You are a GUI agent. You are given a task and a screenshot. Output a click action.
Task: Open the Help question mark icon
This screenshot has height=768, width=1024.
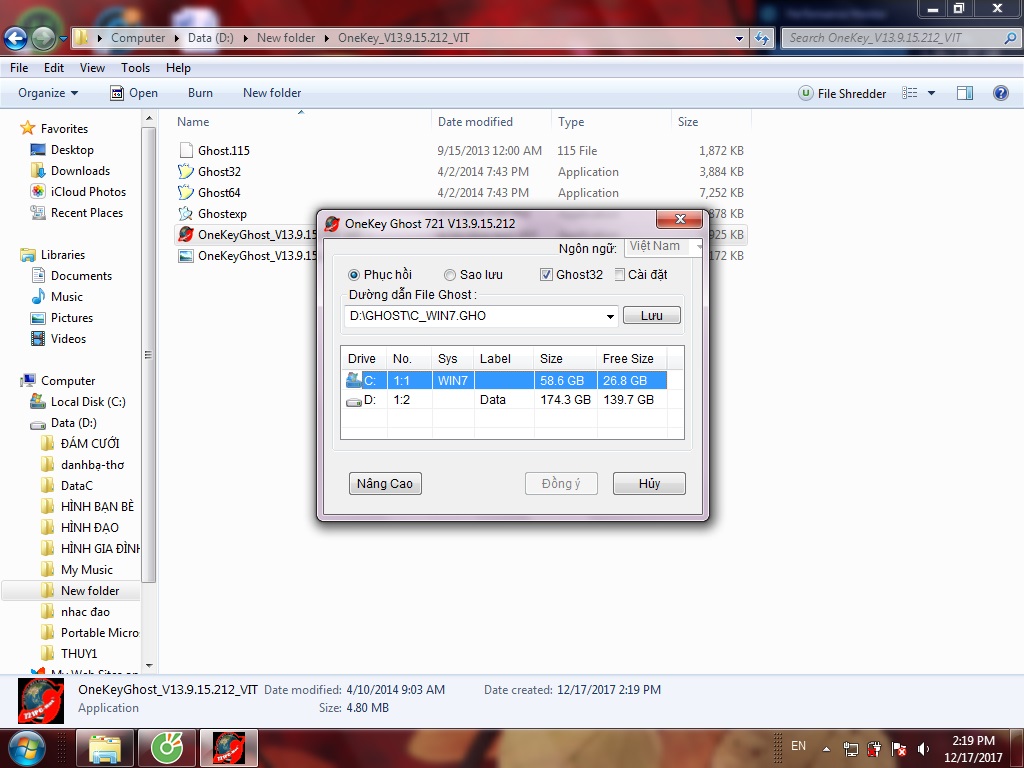(x=1000, y=93)
